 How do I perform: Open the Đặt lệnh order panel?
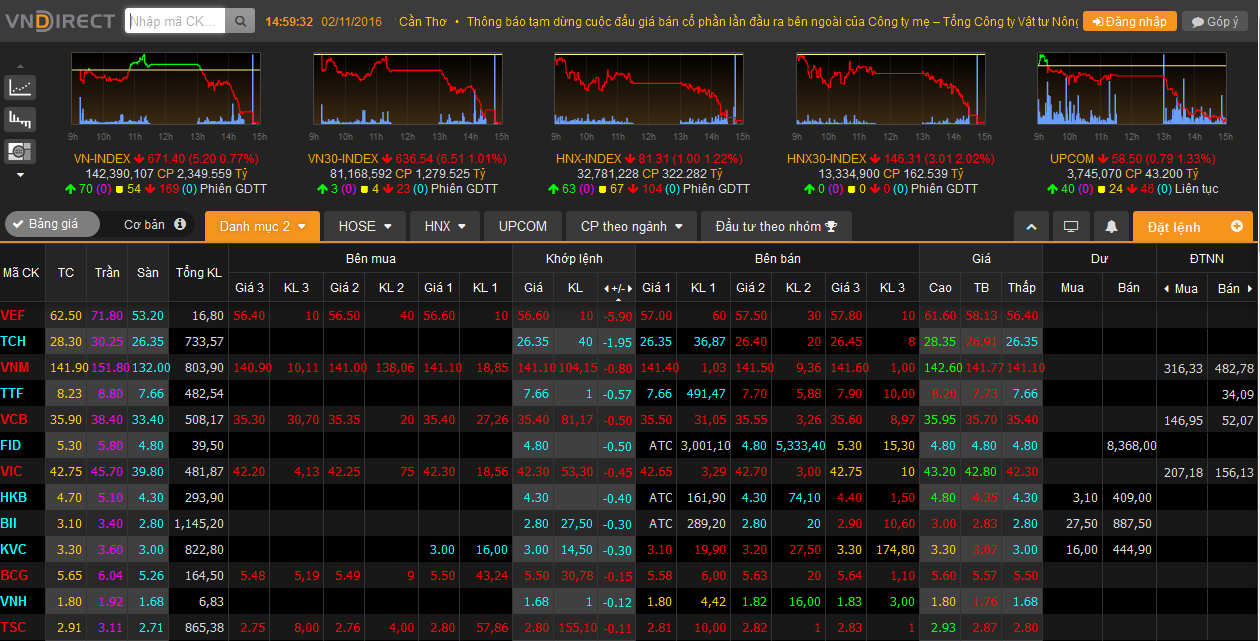point(1193,227)
